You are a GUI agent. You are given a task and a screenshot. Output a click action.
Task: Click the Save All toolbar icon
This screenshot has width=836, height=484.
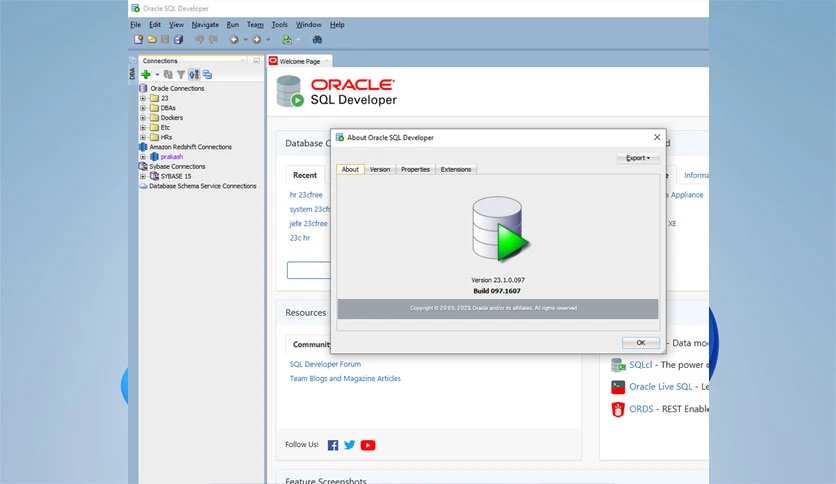pyautogui.click(x=179, y=39)
